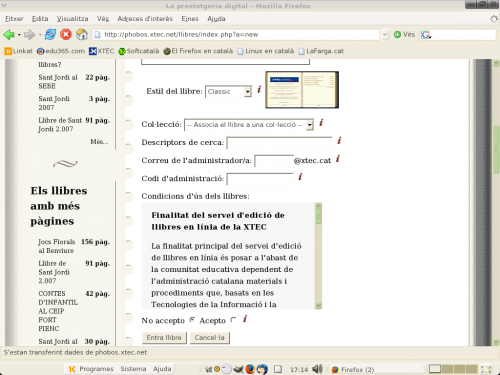Open El Firefox en català bookmark
Screen dimensions: 500x375
(x=198, y=51)
